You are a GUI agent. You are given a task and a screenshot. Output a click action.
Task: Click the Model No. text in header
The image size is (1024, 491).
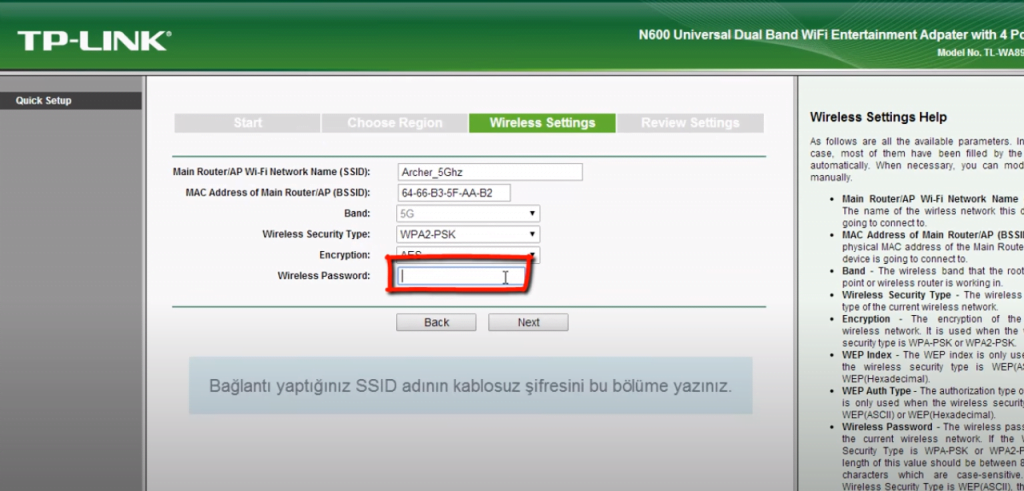(x=980, y=53)
